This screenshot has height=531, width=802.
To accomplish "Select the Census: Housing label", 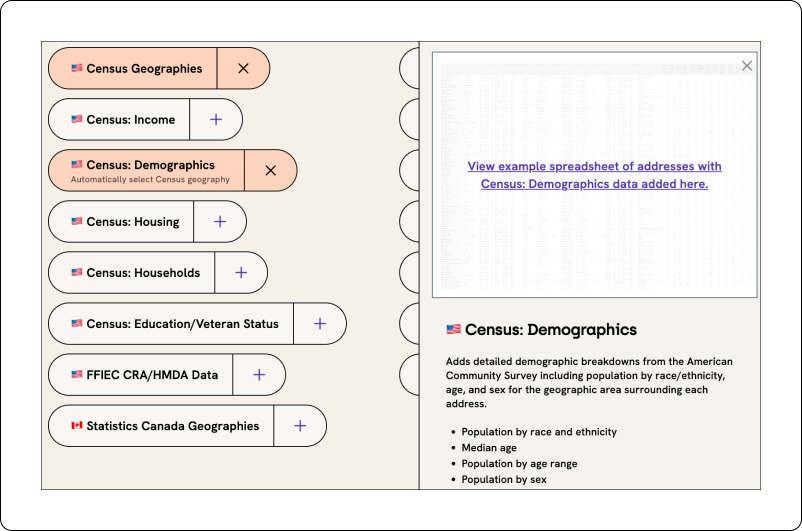I will 132,222.
